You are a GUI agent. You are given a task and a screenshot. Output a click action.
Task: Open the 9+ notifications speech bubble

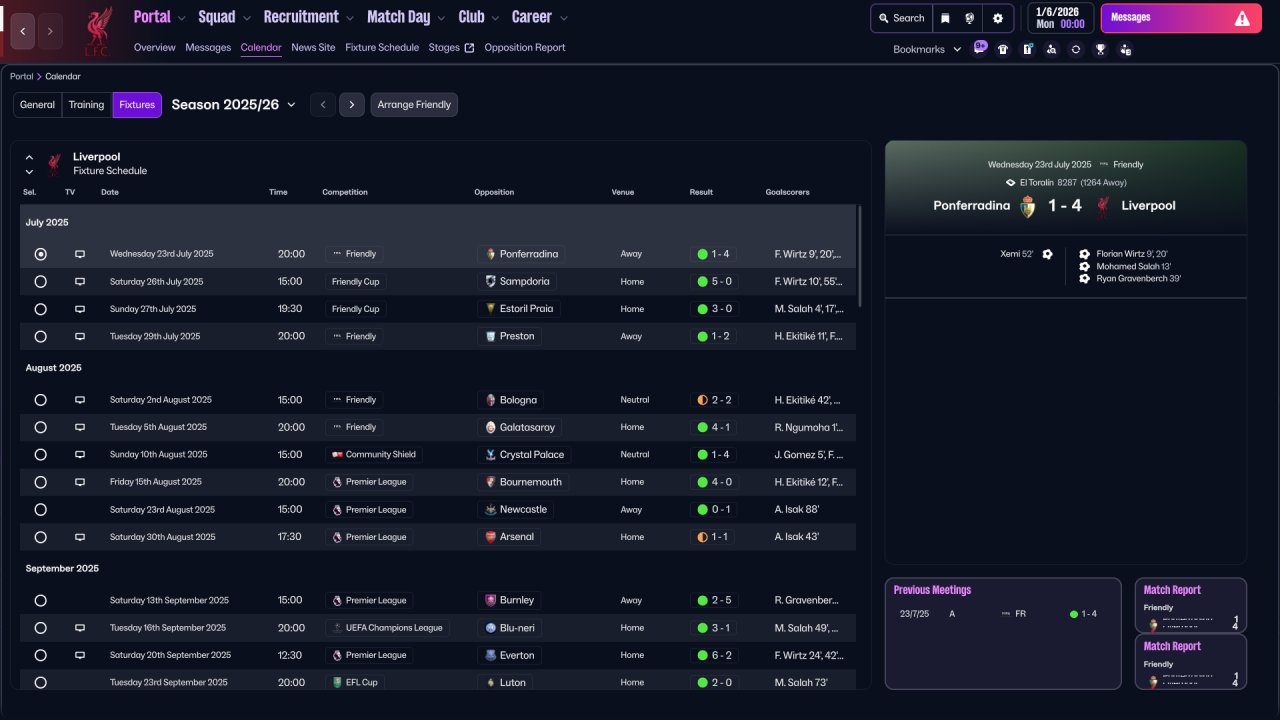click(980, 48)
